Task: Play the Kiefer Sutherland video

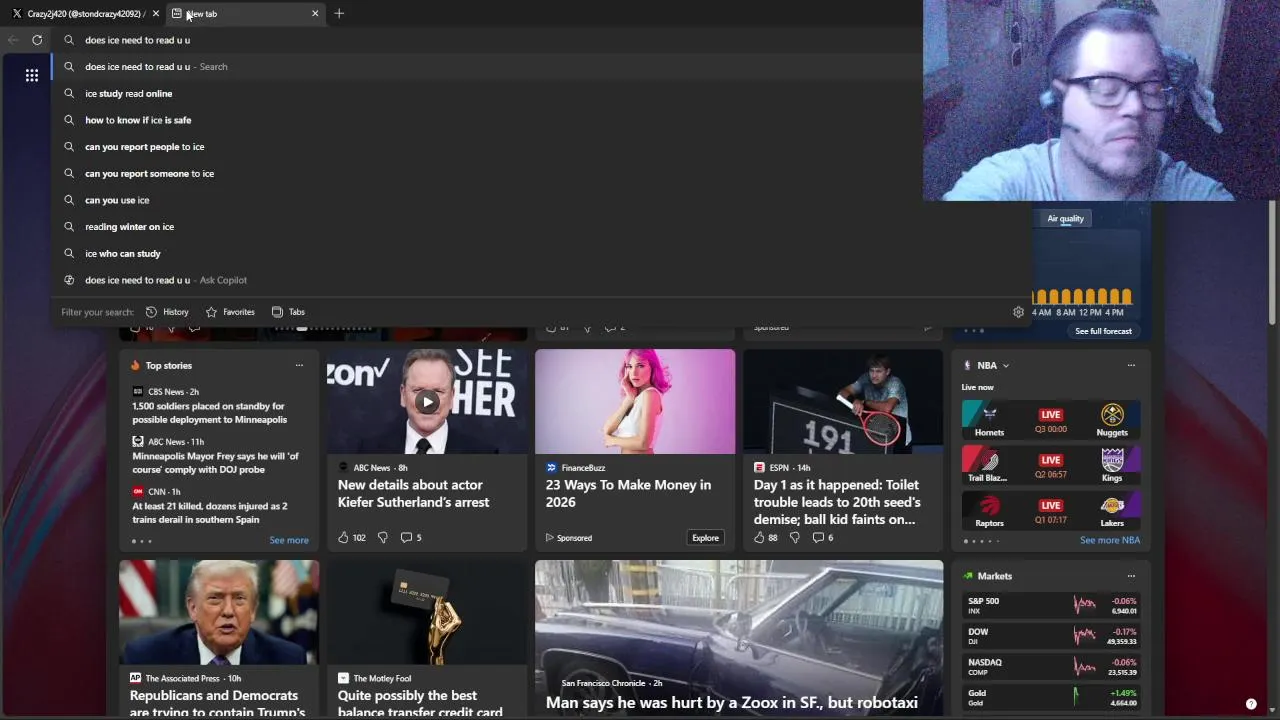Action: pyautogui.click(x=427, y=402)
